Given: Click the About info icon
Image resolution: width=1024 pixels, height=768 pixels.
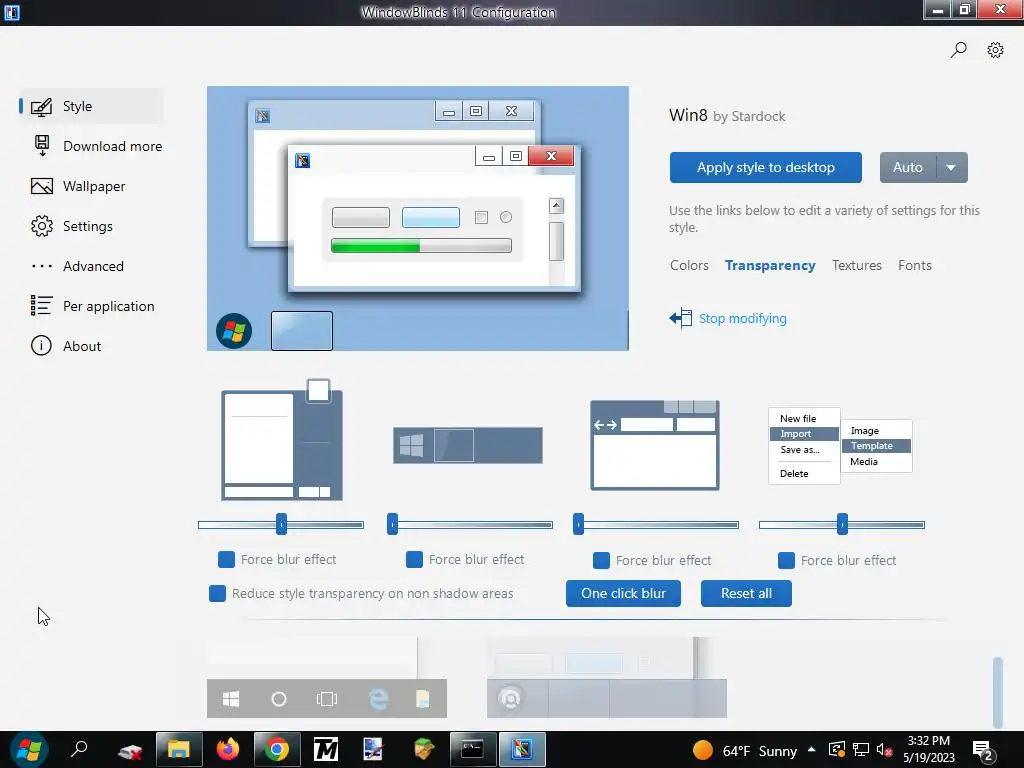Looking at the screenshot, I should [x=42, y=345].
